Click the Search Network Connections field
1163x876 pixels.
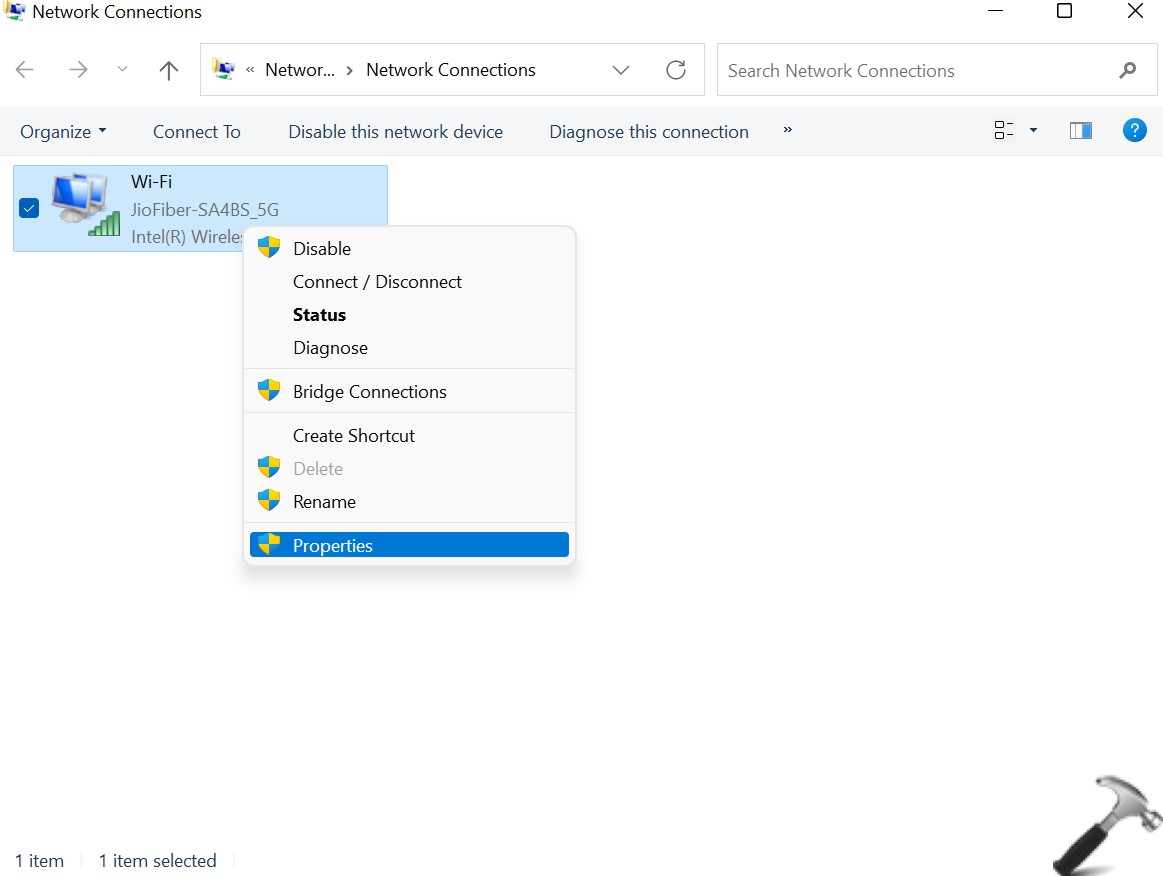[x=910, y=71]
